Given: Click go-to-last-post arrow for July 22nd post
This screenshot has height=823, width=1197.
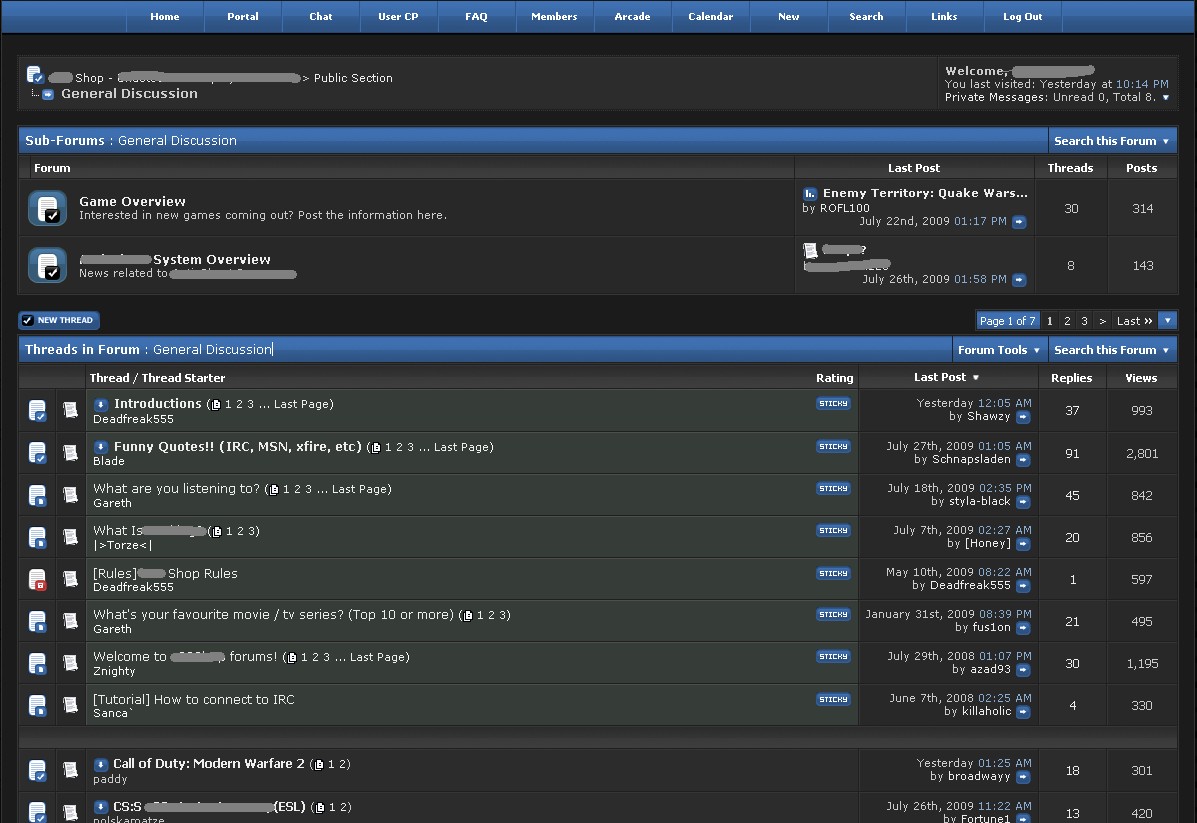Looking at the screenshot, I should coord(1019,222).
